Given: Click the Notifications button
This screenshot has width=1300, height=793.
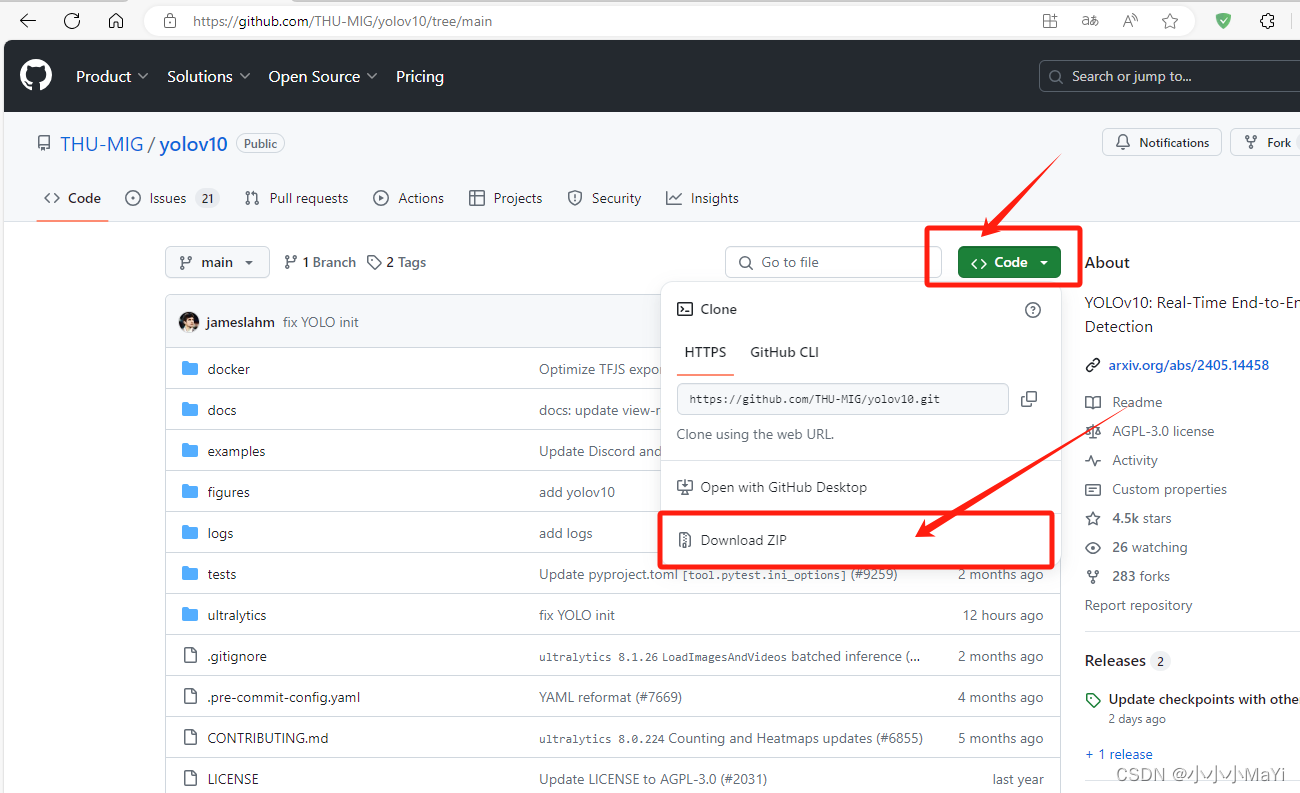Looking at the screenshot, I should [1162, 142].
